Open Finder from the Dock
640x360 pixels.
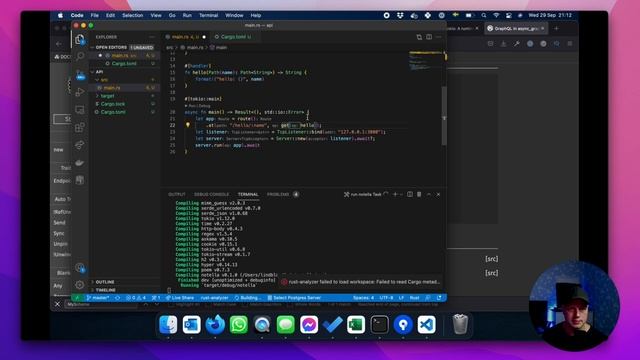[168, 325]
